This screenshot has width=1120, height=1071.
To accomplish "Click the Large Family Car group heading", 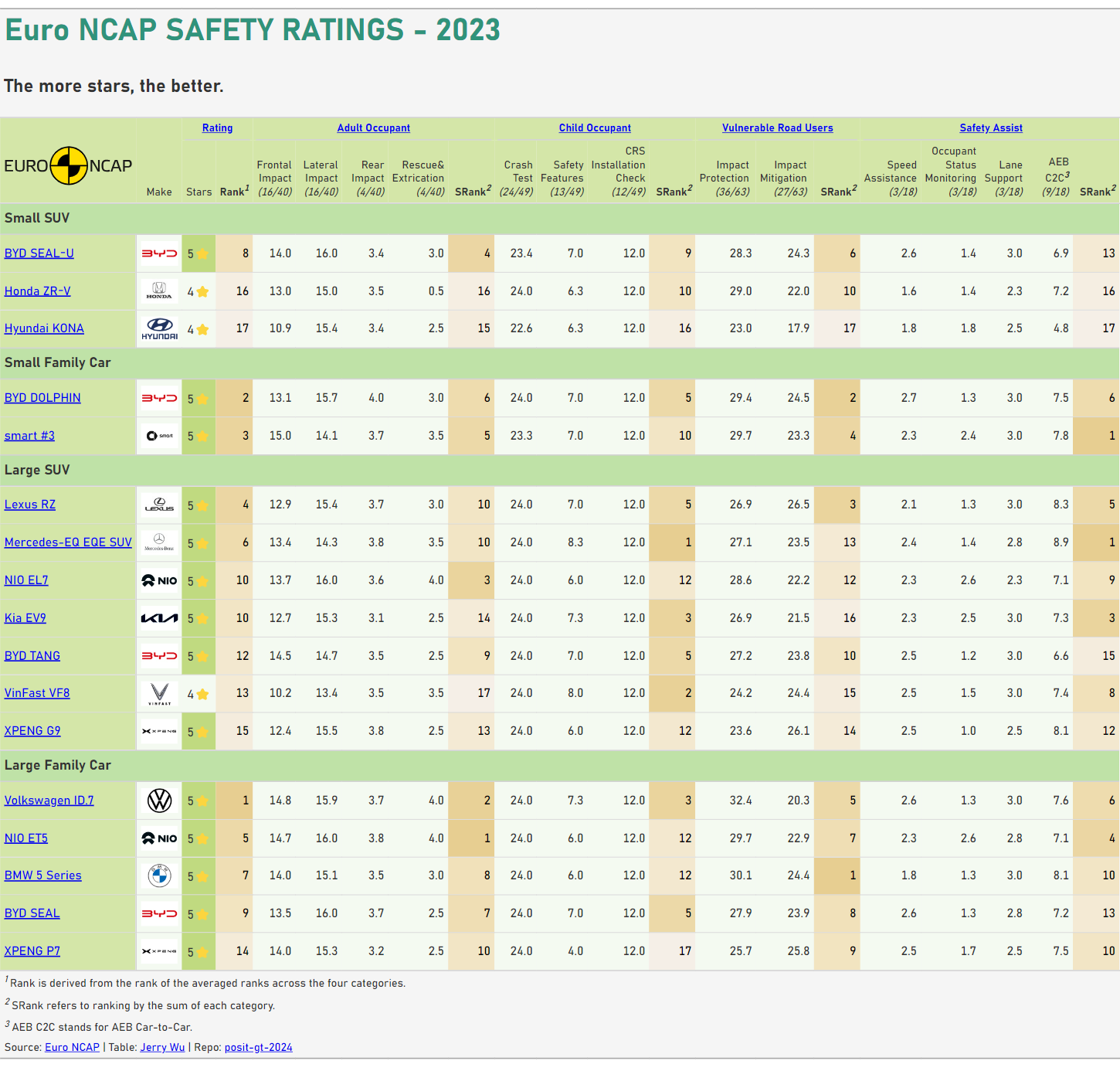I will coord(58,765).
